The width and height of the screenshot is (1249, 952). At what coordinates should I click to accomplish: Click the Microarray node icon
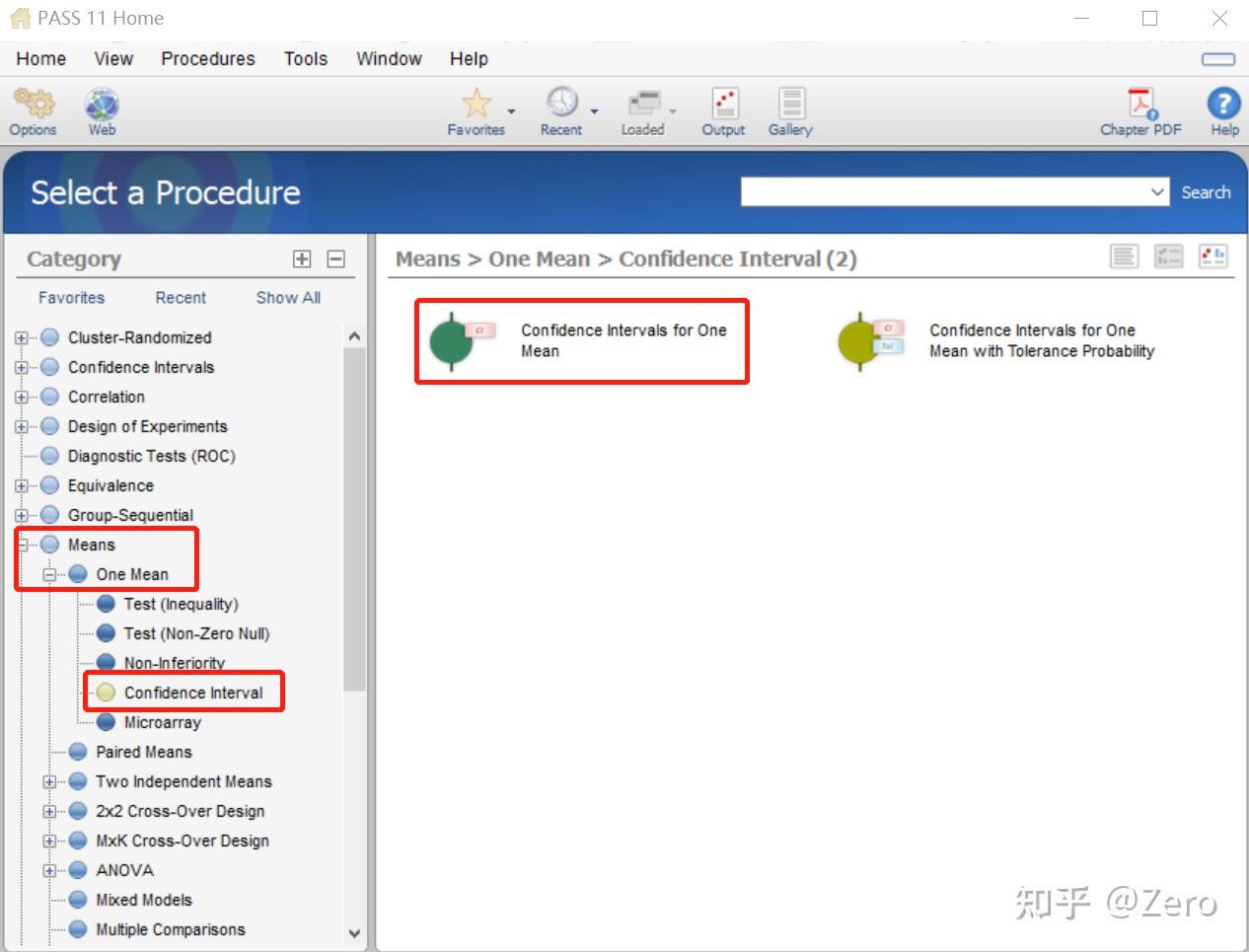(x=106, y=722)
